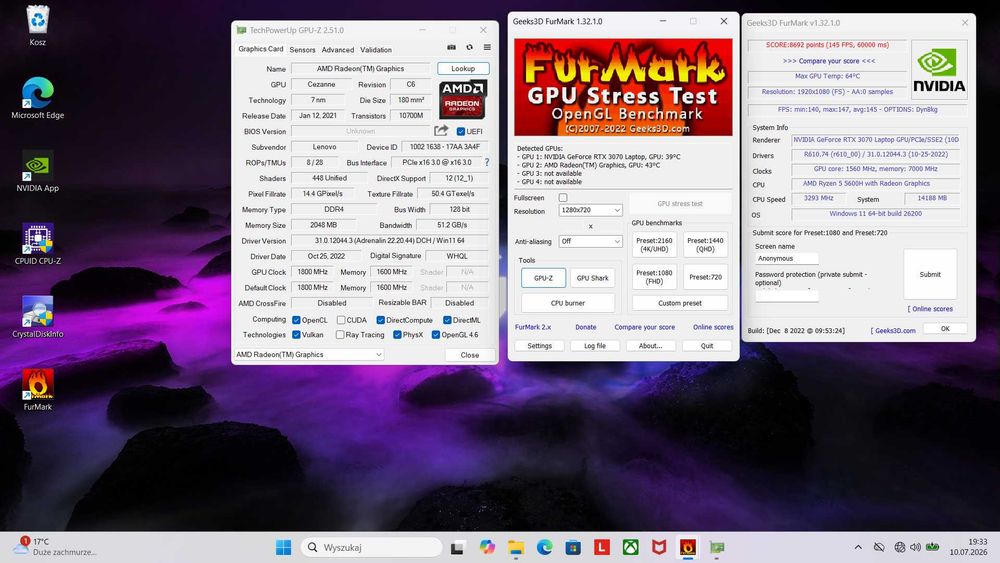Open Task View from the taskbar

[x=457, y=547]
